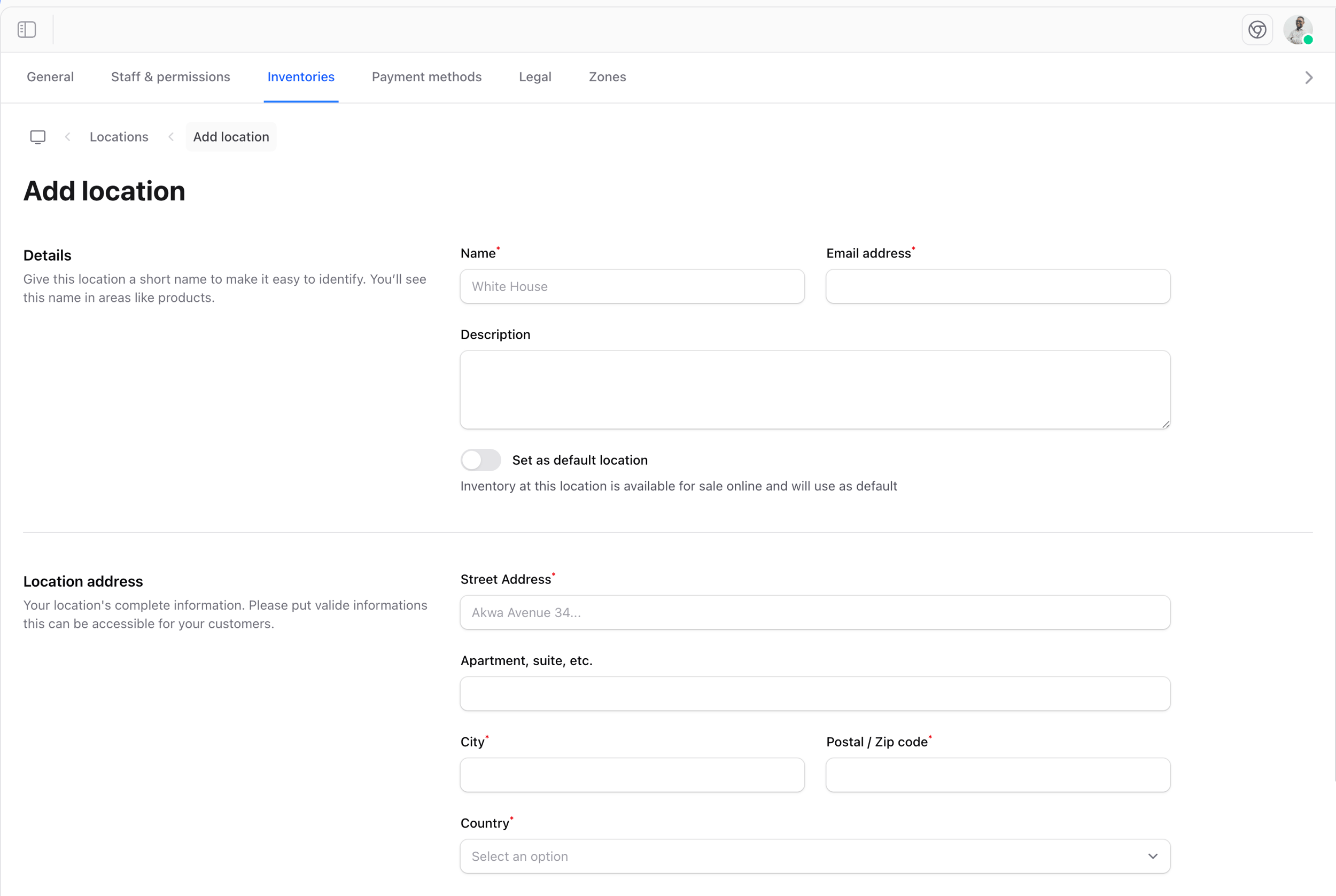Toggle Set as default location switch
The image size is (1336, 896).
pyautogui.click(x=480, y=460)
